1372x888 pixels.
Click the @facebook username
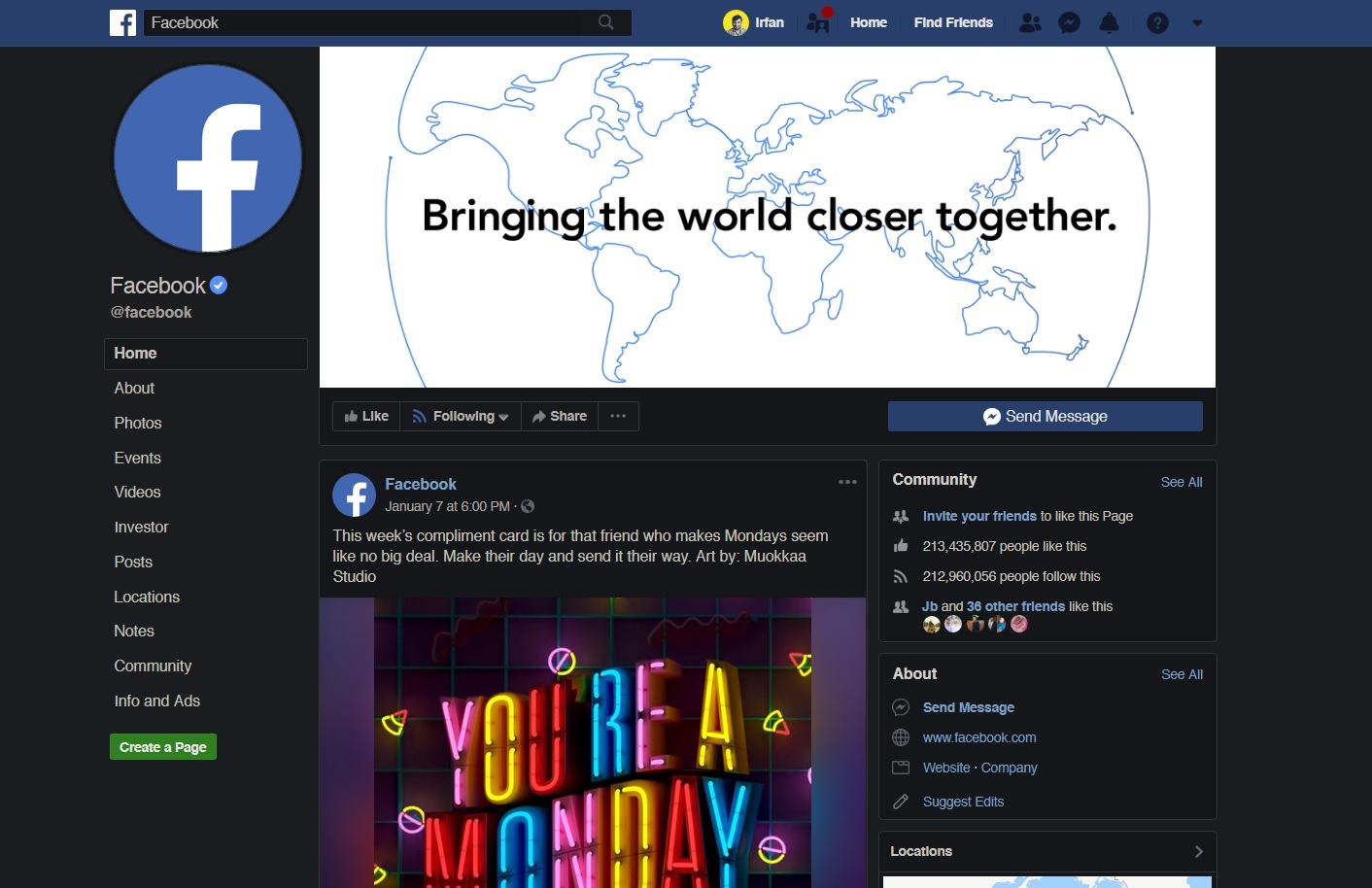pyautogui.click(x=151, y=312)
